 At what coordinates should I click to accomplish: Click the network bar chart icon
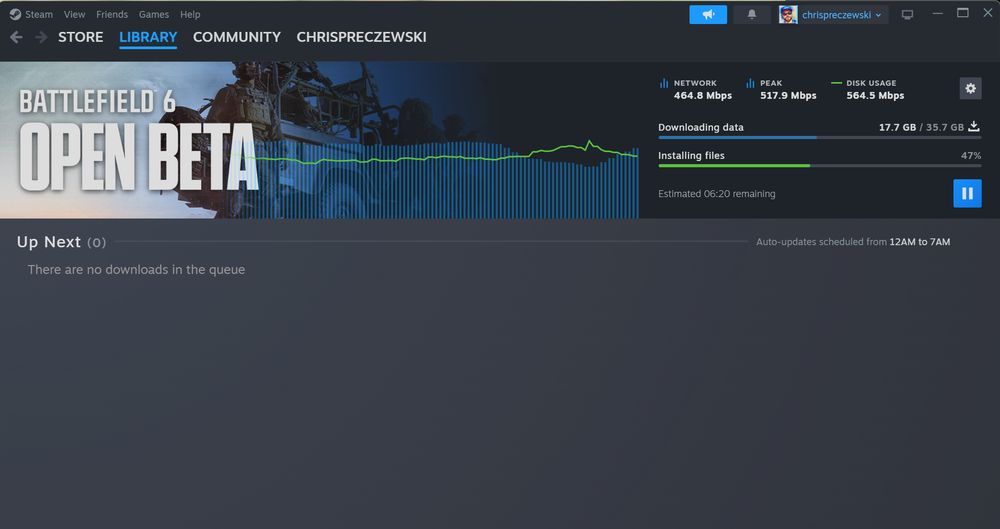click(x=664, y=83)
